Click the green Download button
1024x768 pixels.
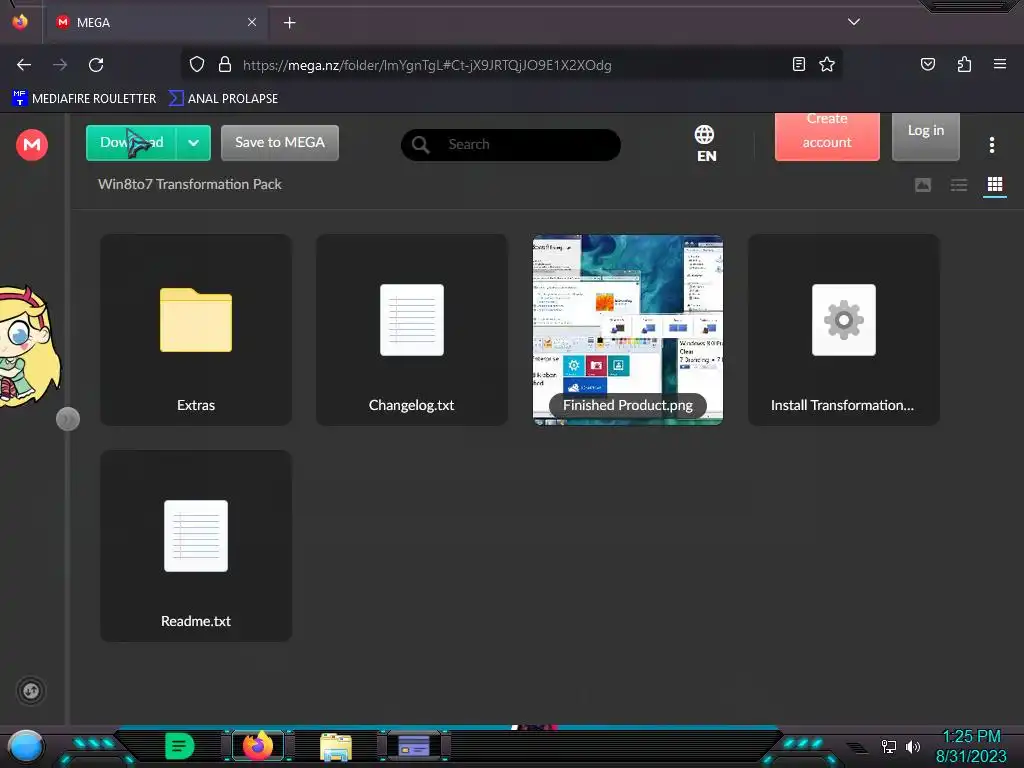[131, 142]
